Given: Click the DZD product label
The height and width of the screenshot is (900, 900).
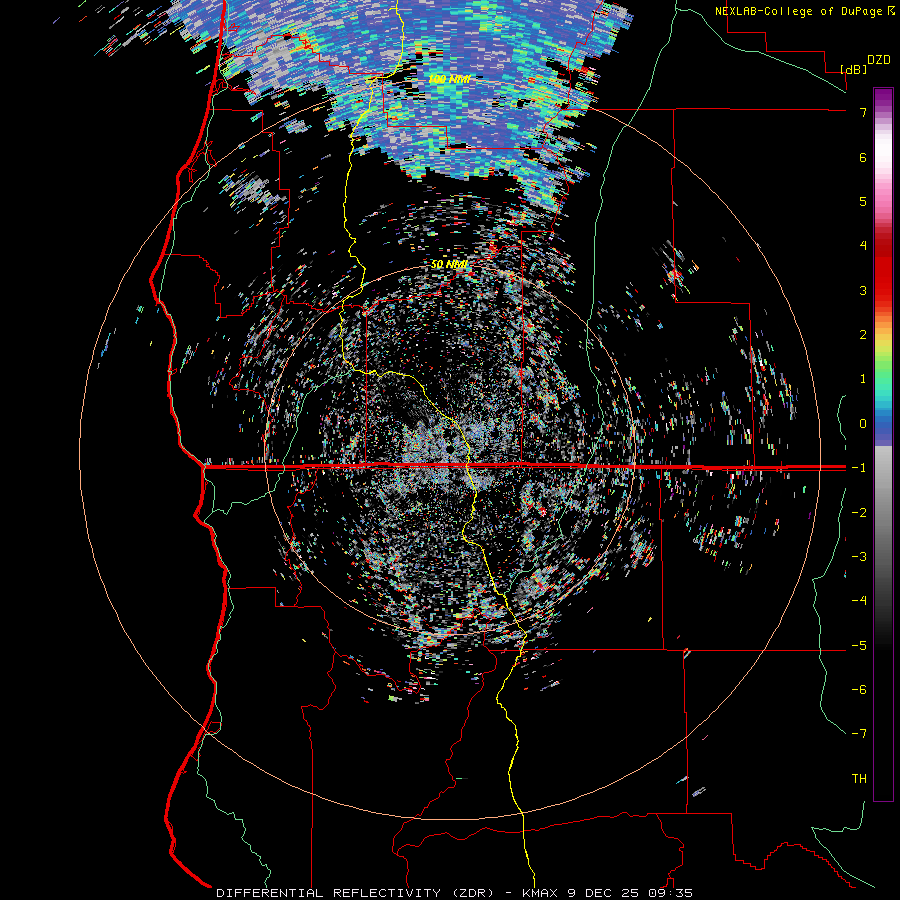Looking at the screenshot, I should (x=878, y=60).
